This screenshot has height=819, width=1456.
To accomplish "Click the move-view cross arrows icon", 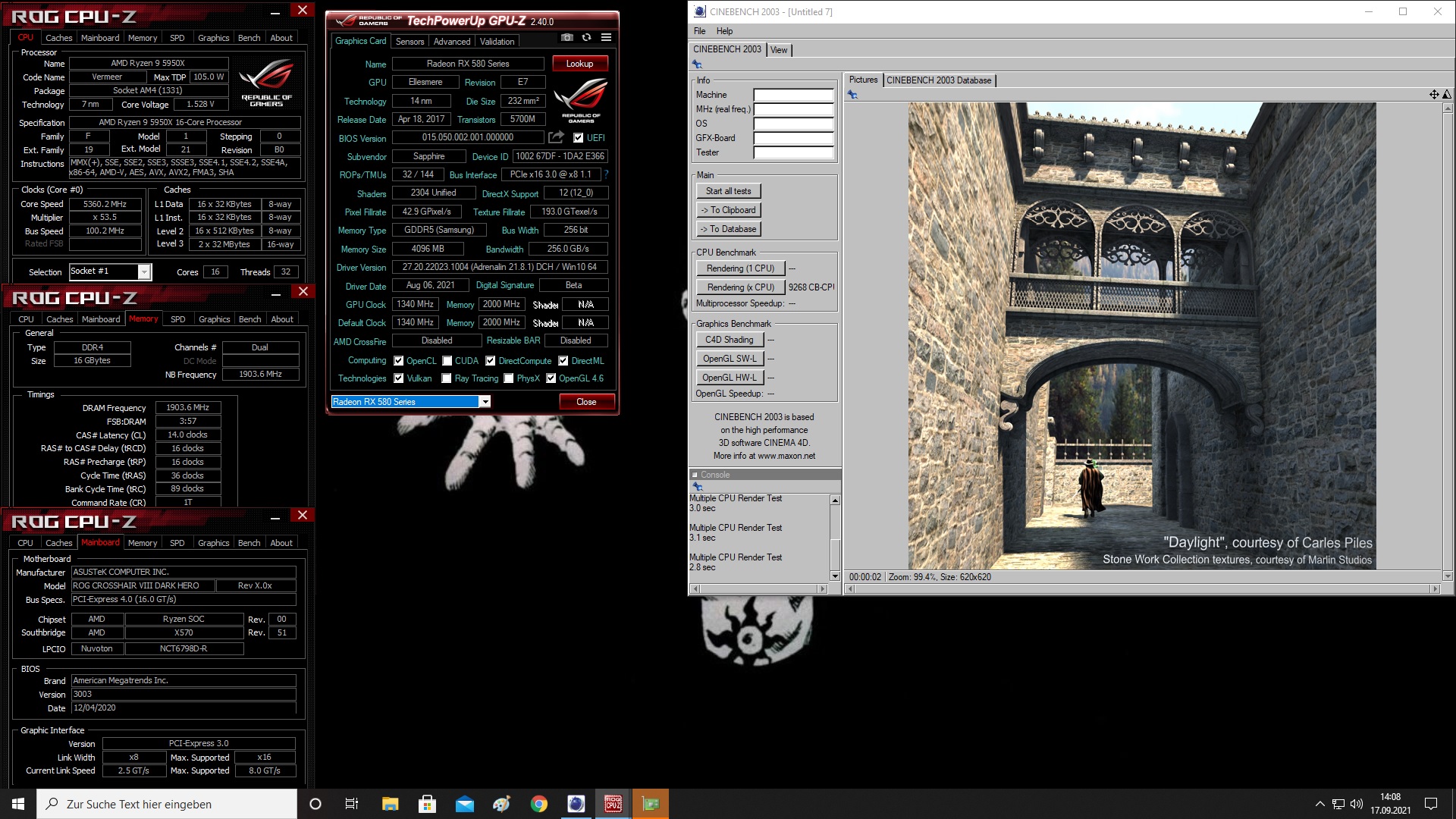I will point(1434,95).
